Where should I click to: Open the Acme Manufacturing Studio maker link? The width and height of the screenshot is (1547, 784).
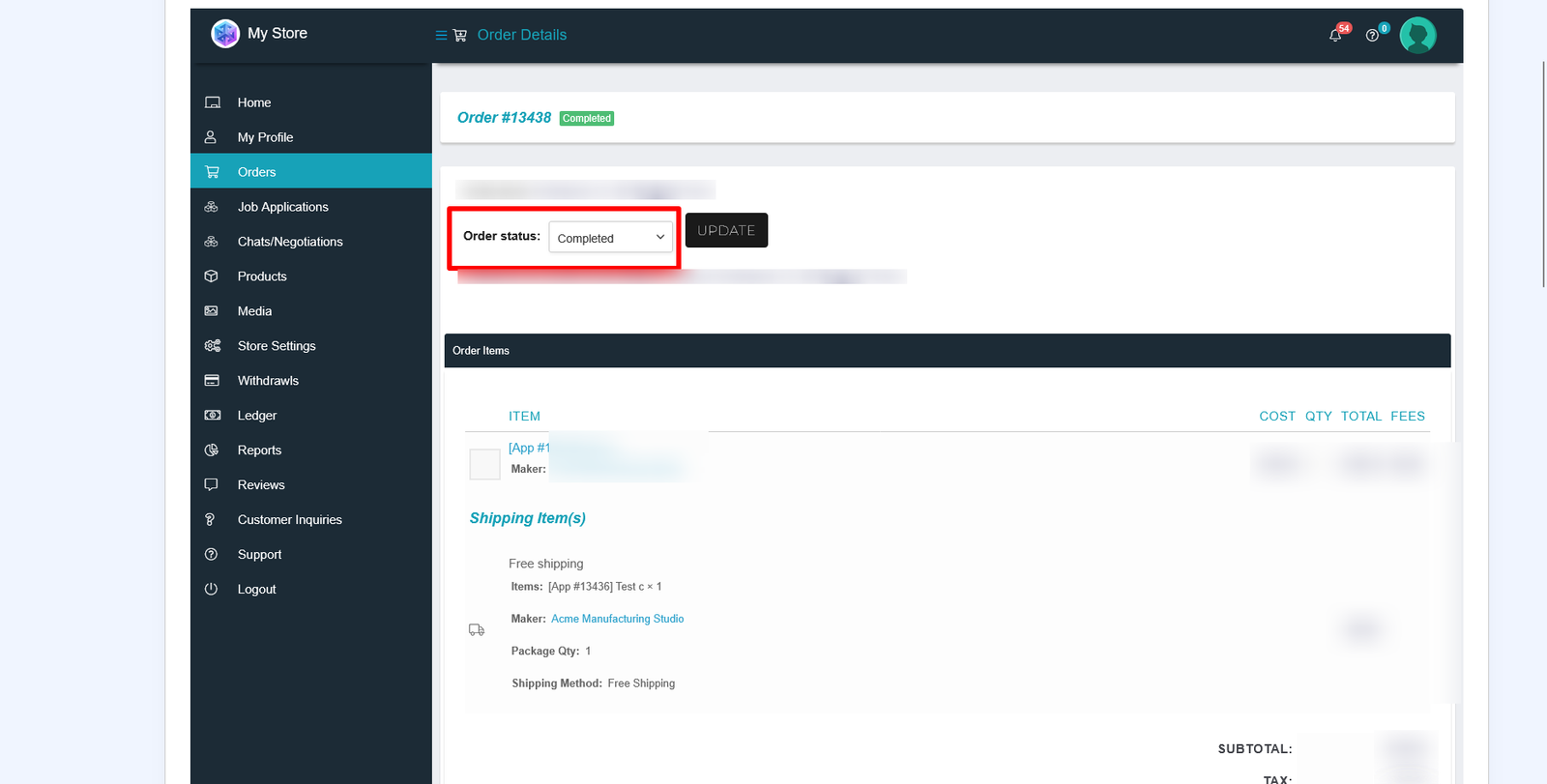click(x=617, y=619)
